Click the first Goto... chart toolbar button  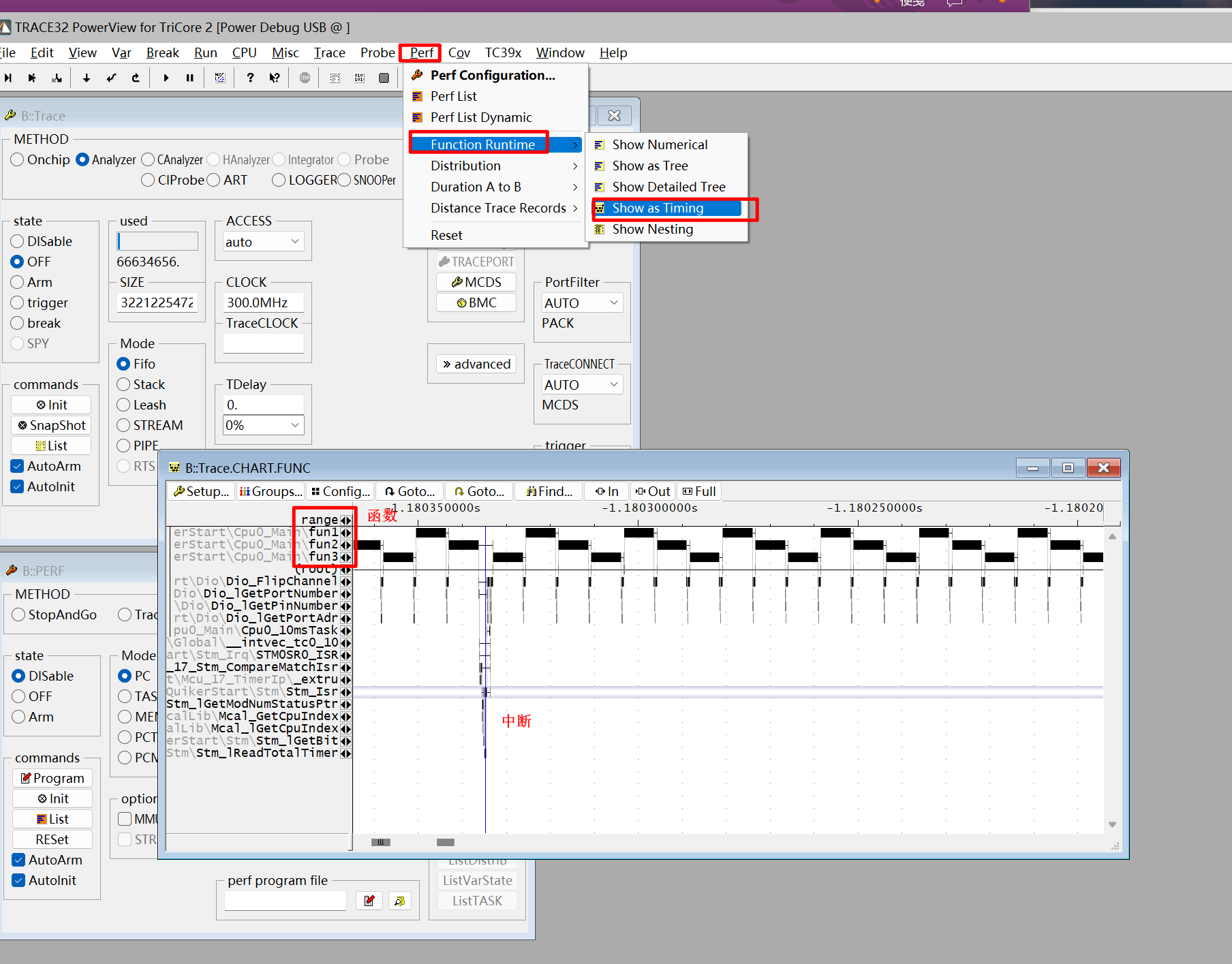click(x=410, y=491)
